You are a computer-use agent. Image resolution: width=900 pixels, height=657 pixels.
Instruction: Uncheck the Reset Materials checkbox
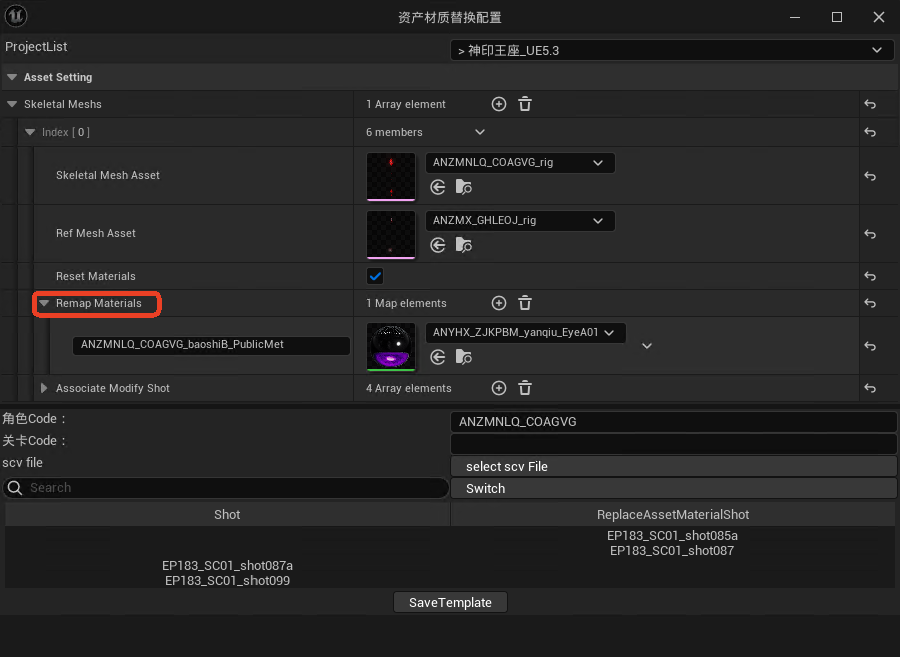click(x=375, y=276)
